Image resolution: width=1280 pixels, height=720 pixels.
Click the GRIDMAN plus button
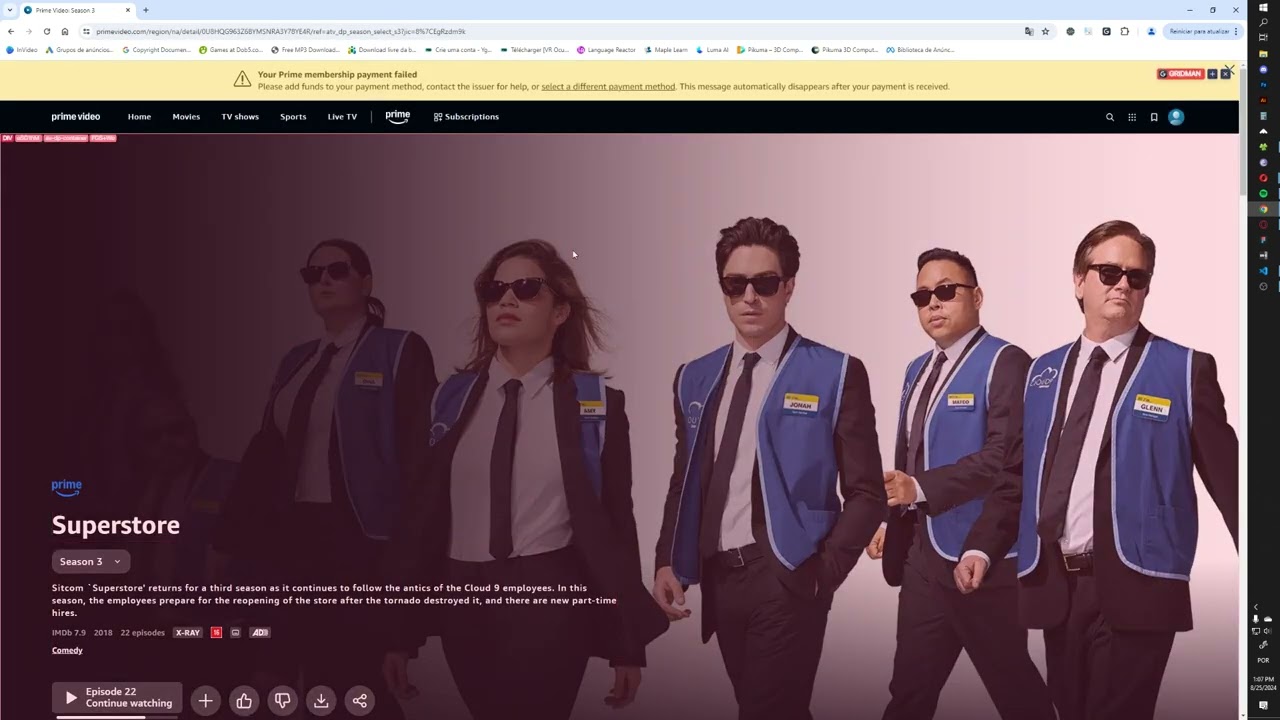click(x=1212, y=74)
